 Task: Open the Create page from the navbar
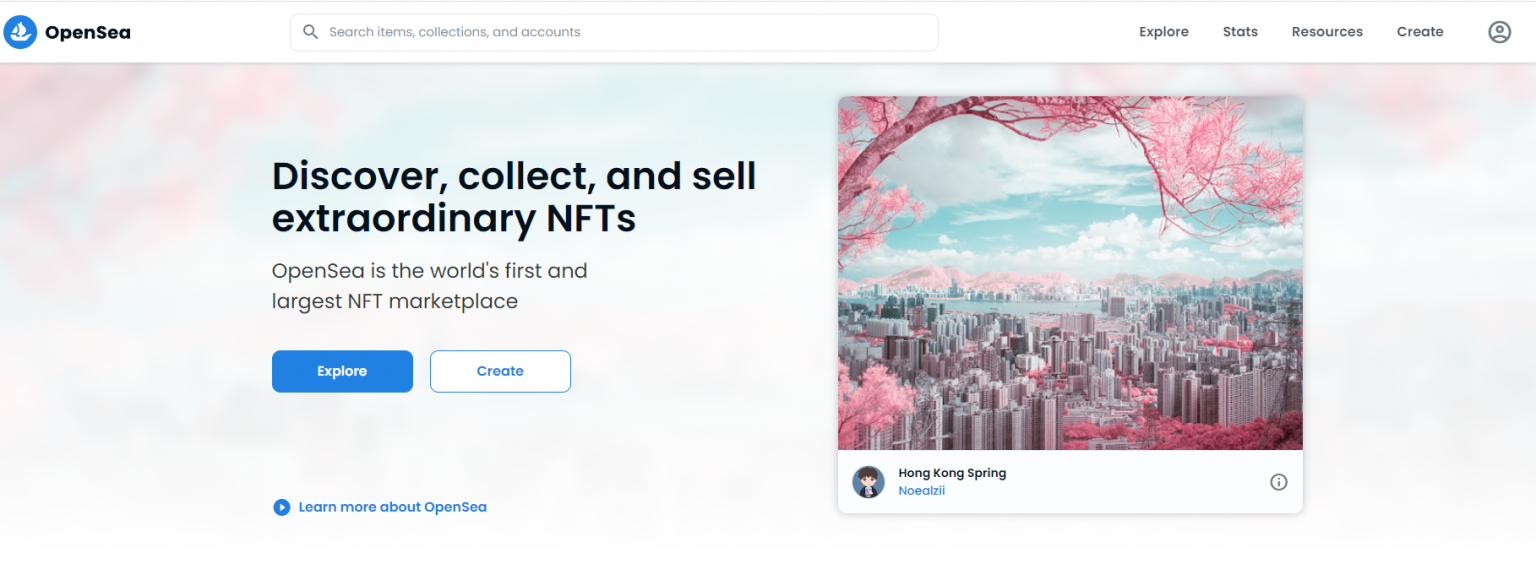click(1420, 31)
